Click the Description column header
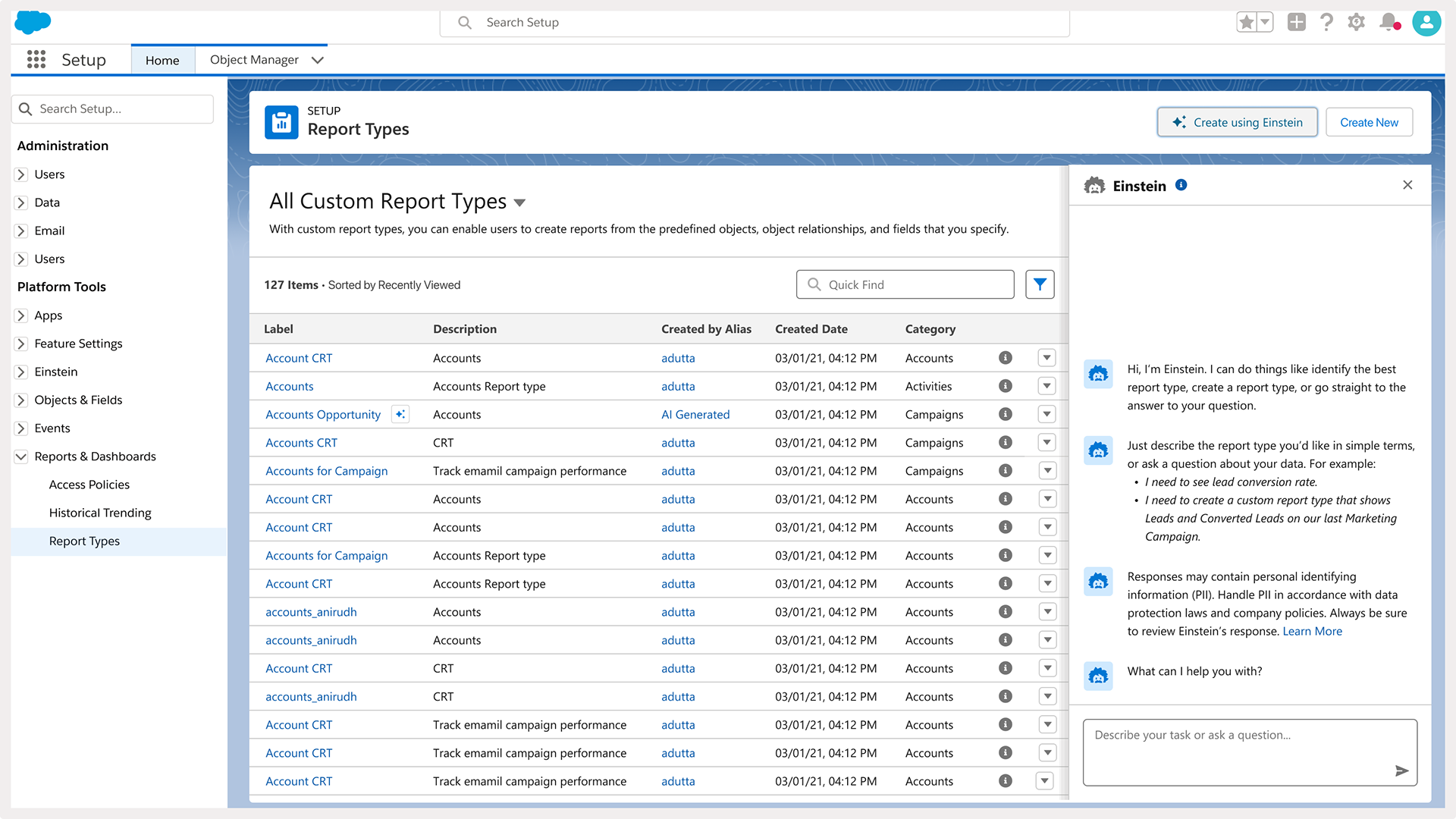This screenshot has width=1456, height=819. click(465, 329)
